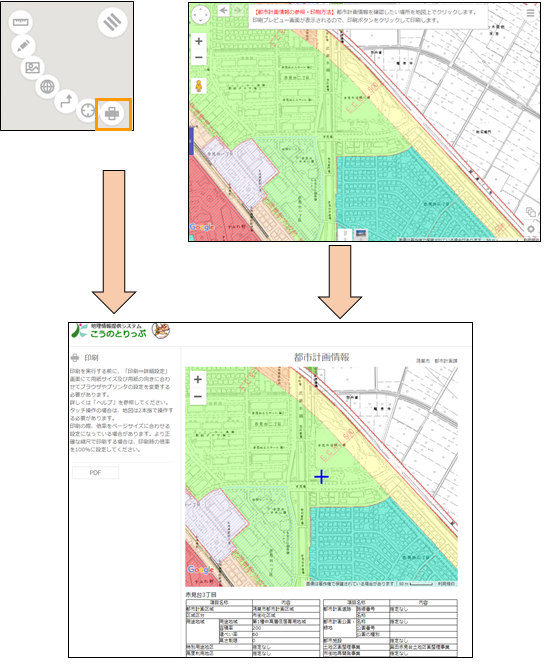This screenshot has width=550, height=665.
Task: Zoom in on the upper map
Action: 198,41
